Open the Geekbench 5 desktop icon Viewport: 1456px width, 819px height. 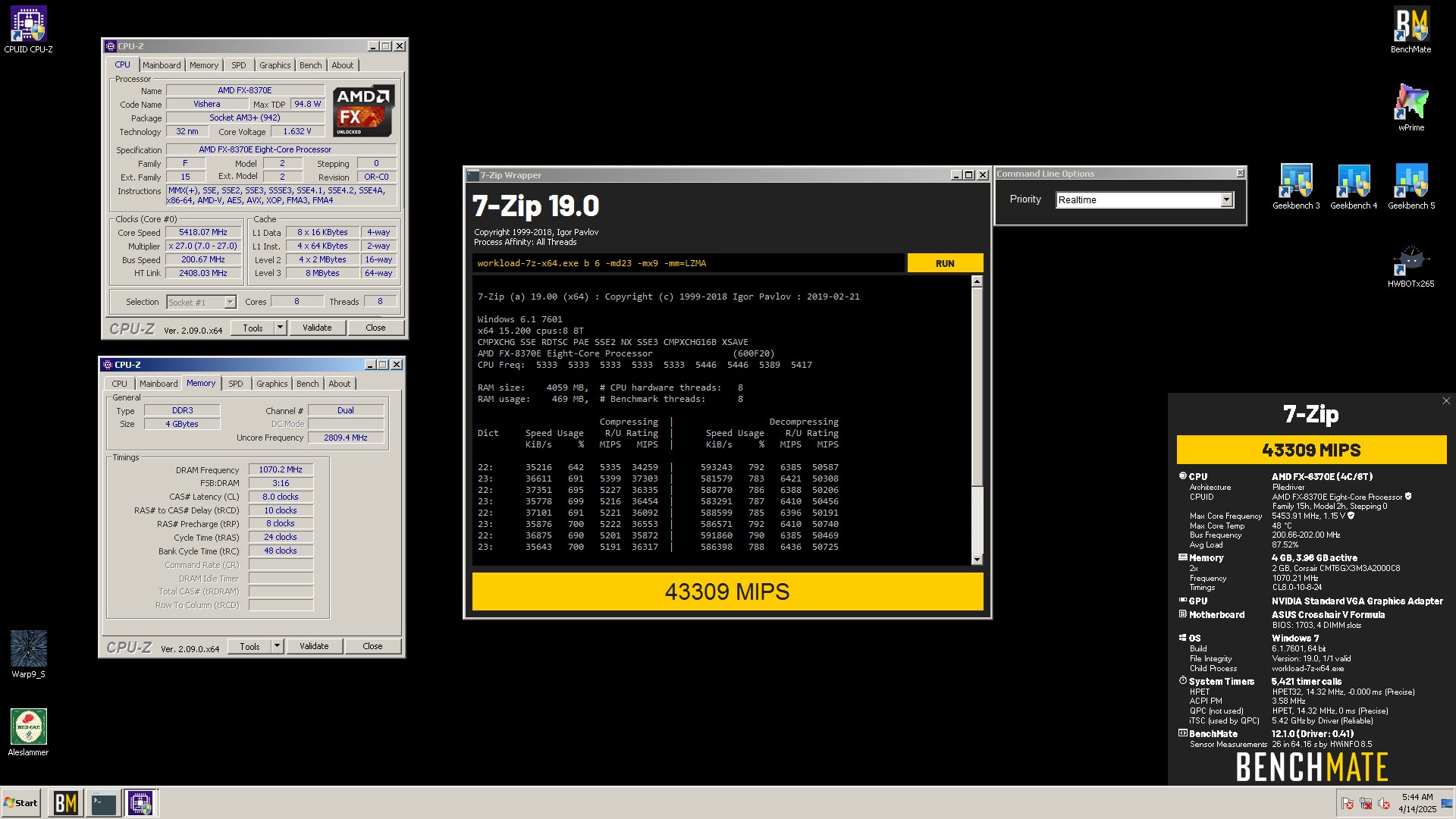point(1410,187)
